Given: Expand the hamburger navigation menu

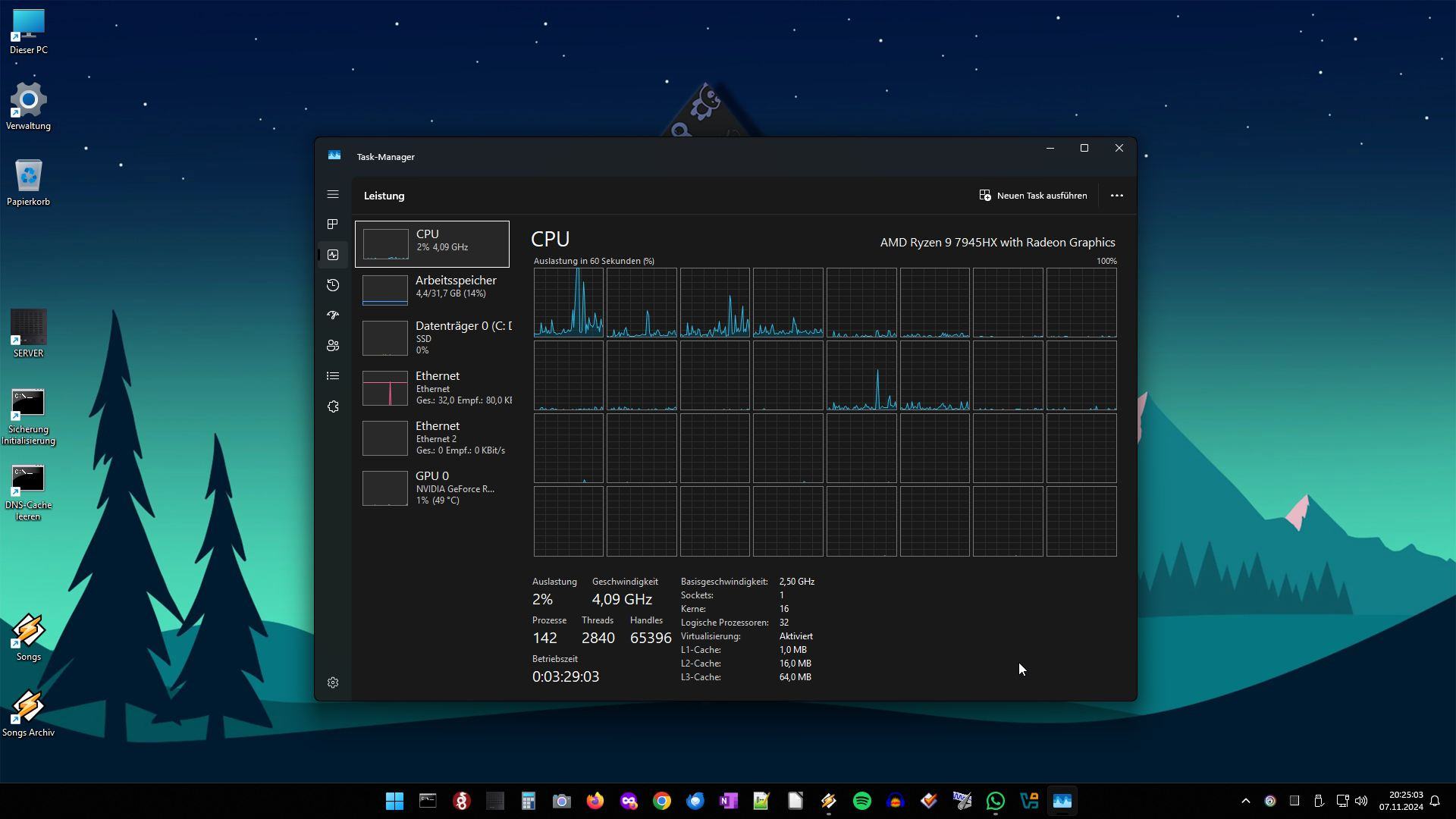Looking at the screenshot, I should (x=332, y=195).
